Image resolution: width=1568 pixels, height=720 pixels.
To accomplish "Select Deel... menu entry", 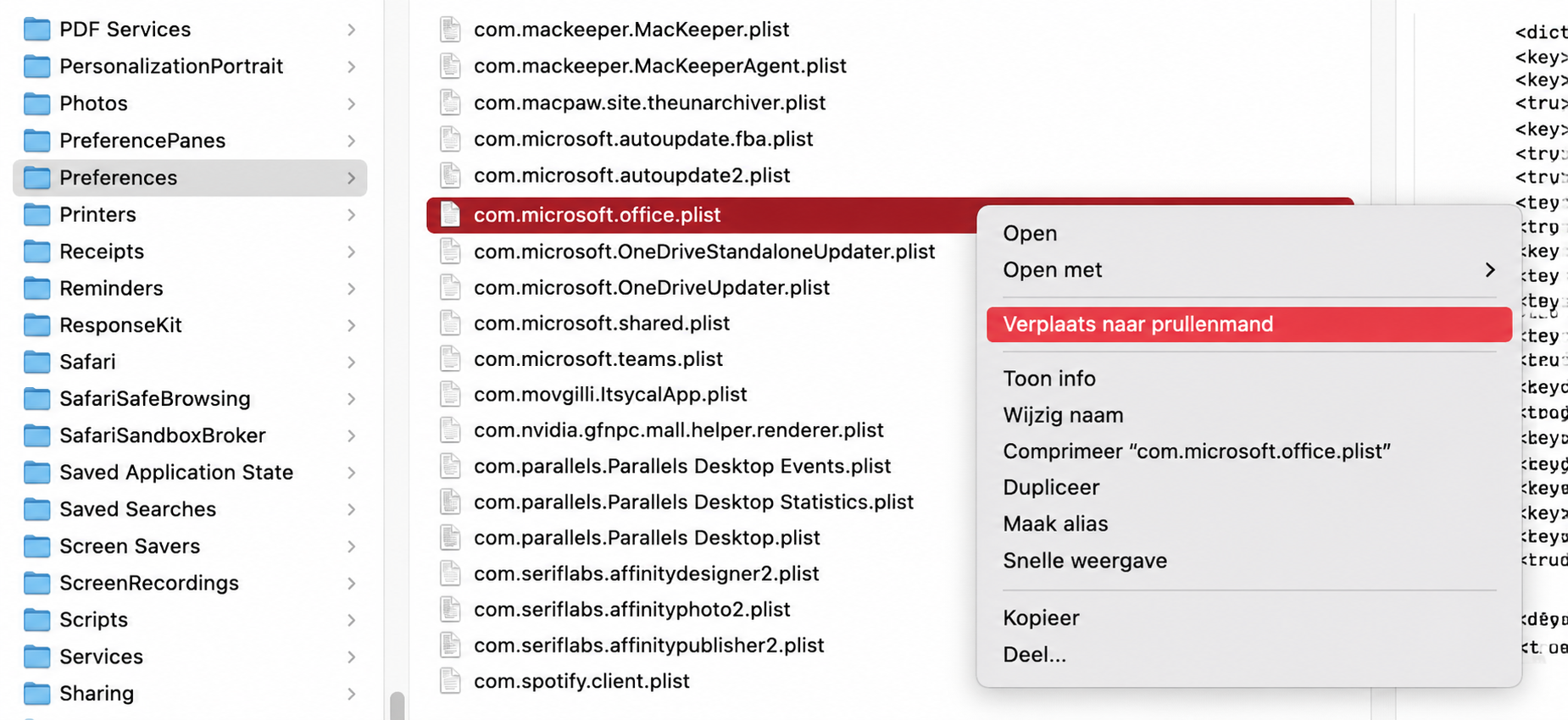I will click(x=1034, y=654).
